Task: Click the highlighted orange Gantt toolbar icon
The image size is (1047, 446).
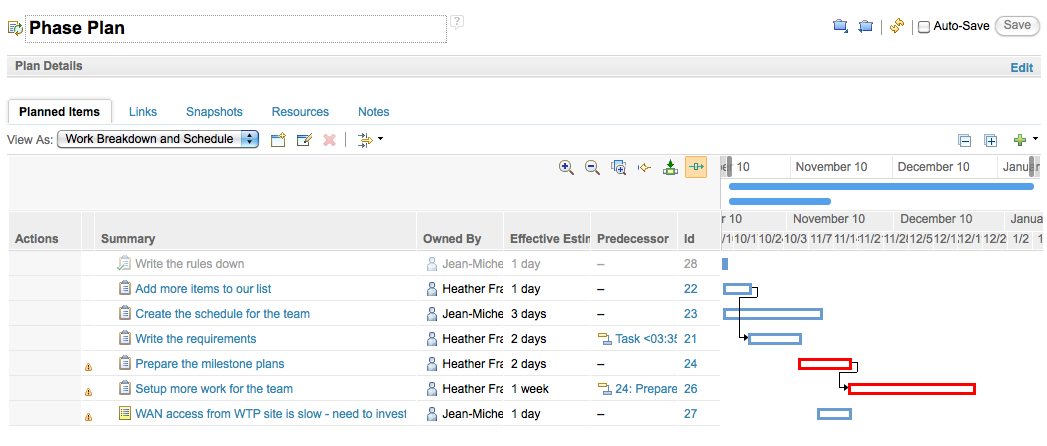Action: tap(696, 168)
